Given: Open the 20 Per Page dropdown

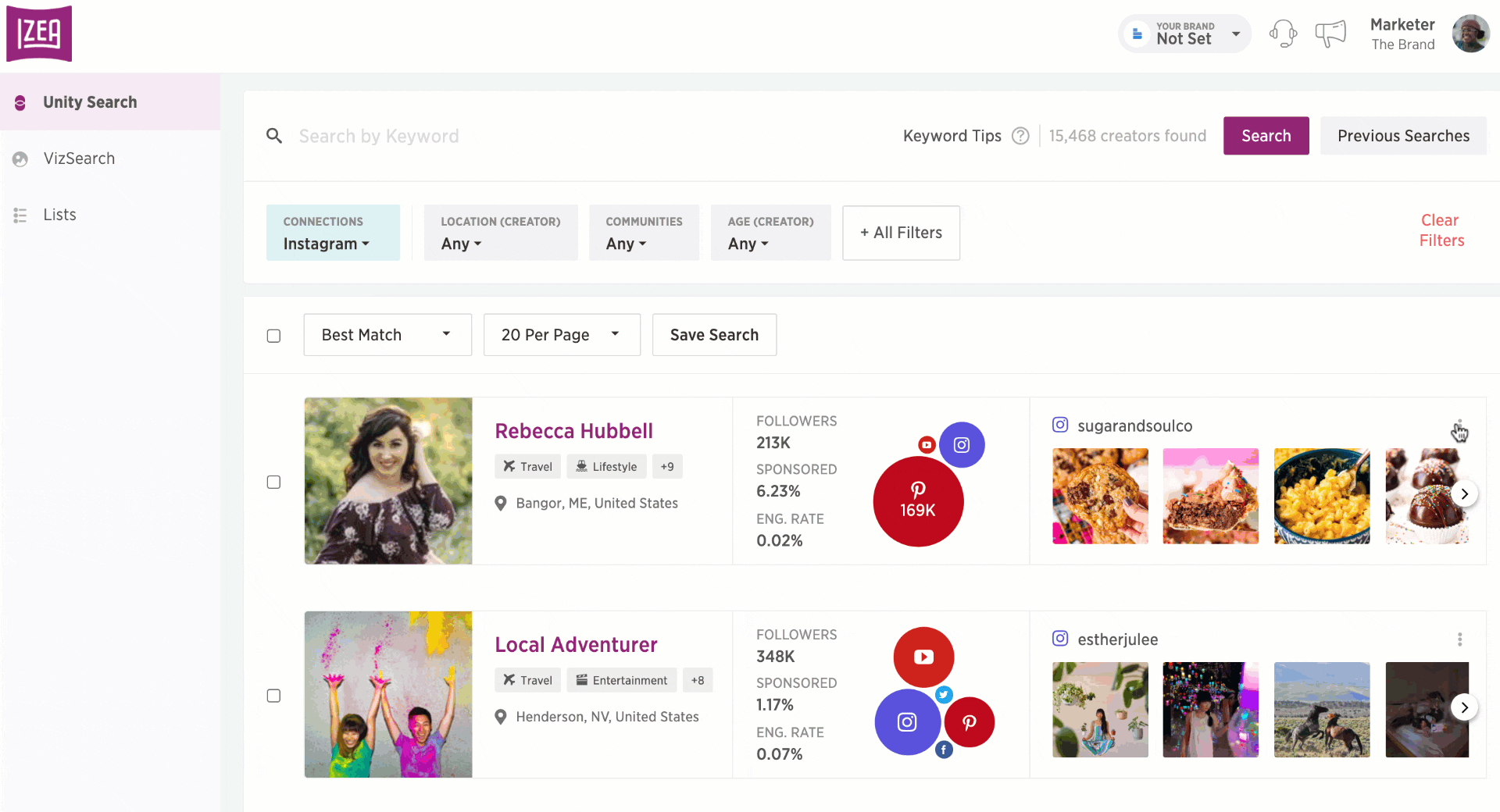Looking at the screenshot, I should coord(561,334).
